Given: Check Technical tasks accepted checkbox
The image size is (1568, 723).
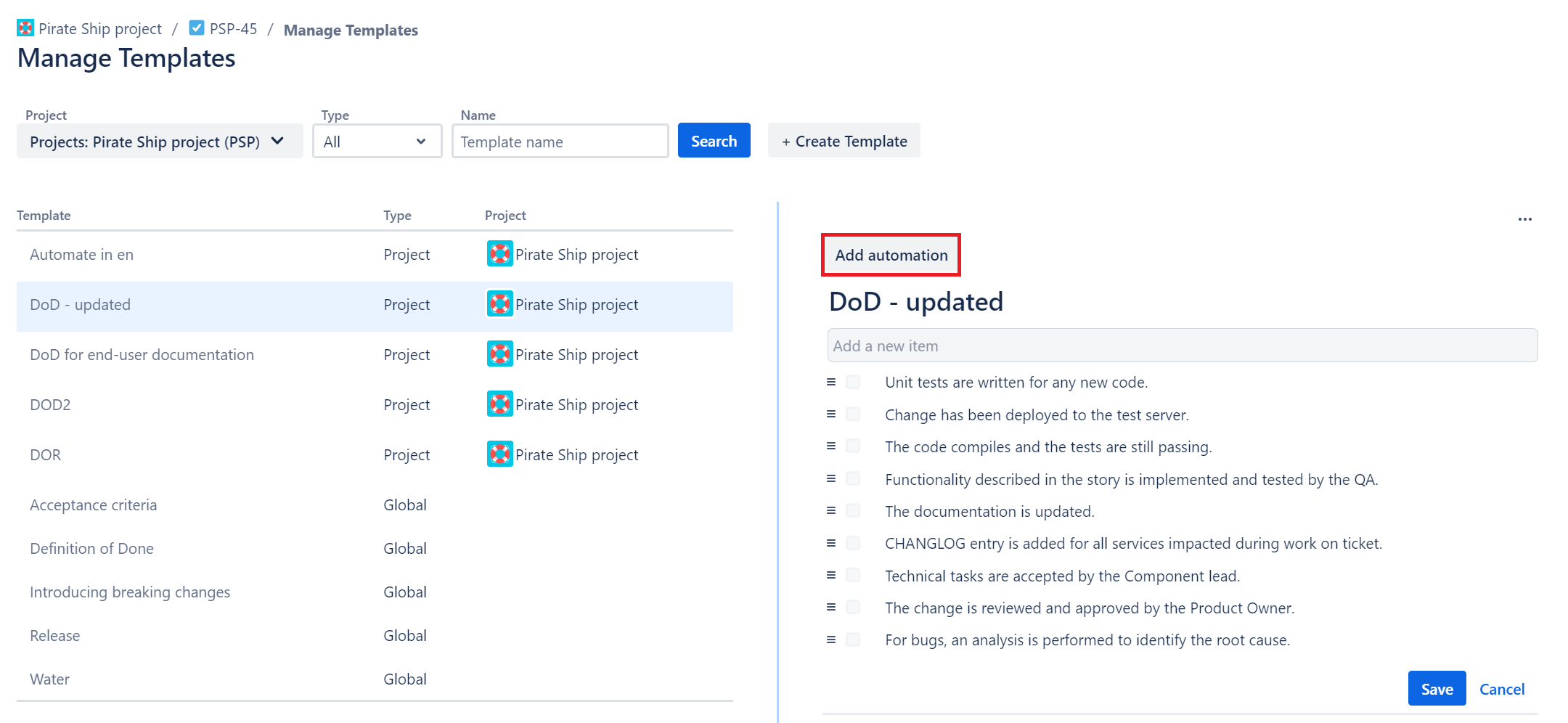Looking at the screenshot, I should coord(852,575).
